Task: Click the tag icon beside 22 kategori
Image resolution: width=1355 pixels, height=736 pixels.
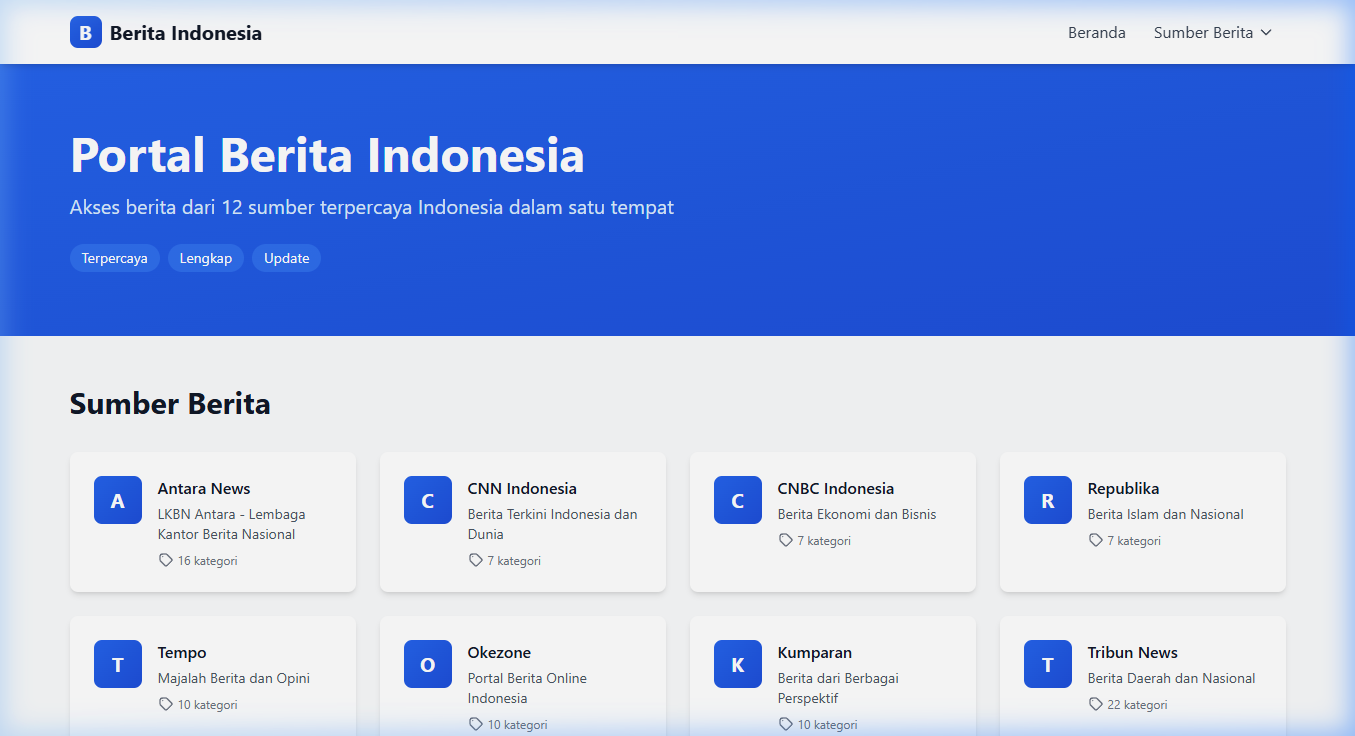Action: pos(1096,704)
